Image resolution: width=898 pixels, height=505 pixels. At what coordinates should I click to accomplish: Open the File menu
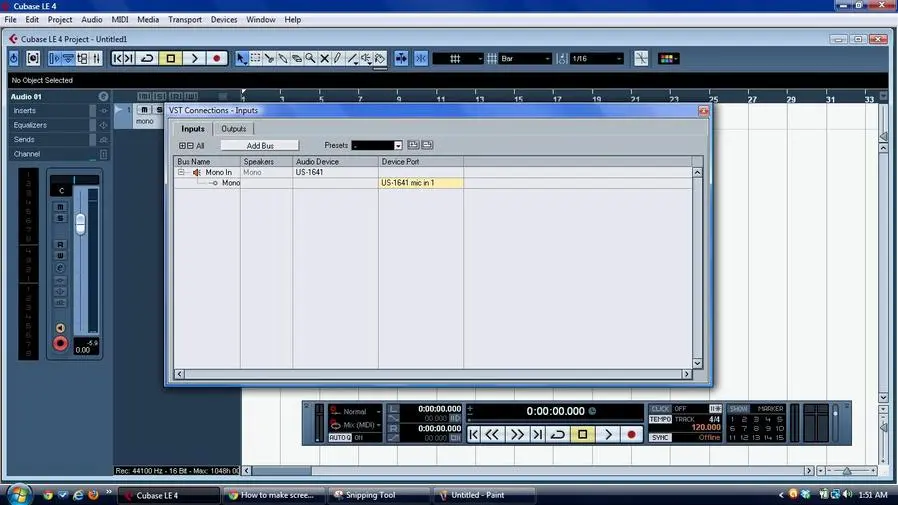click(10, 19)
